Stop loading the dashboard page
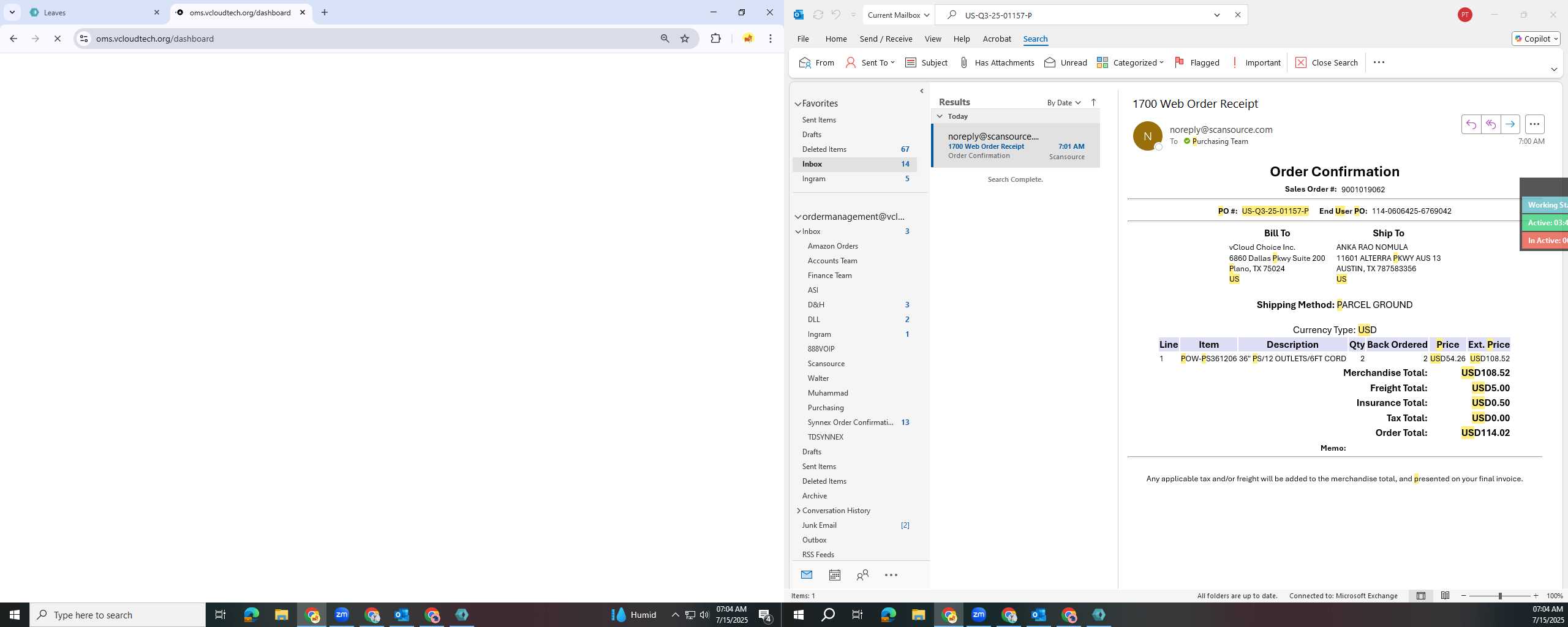 [x=57, y=39]
